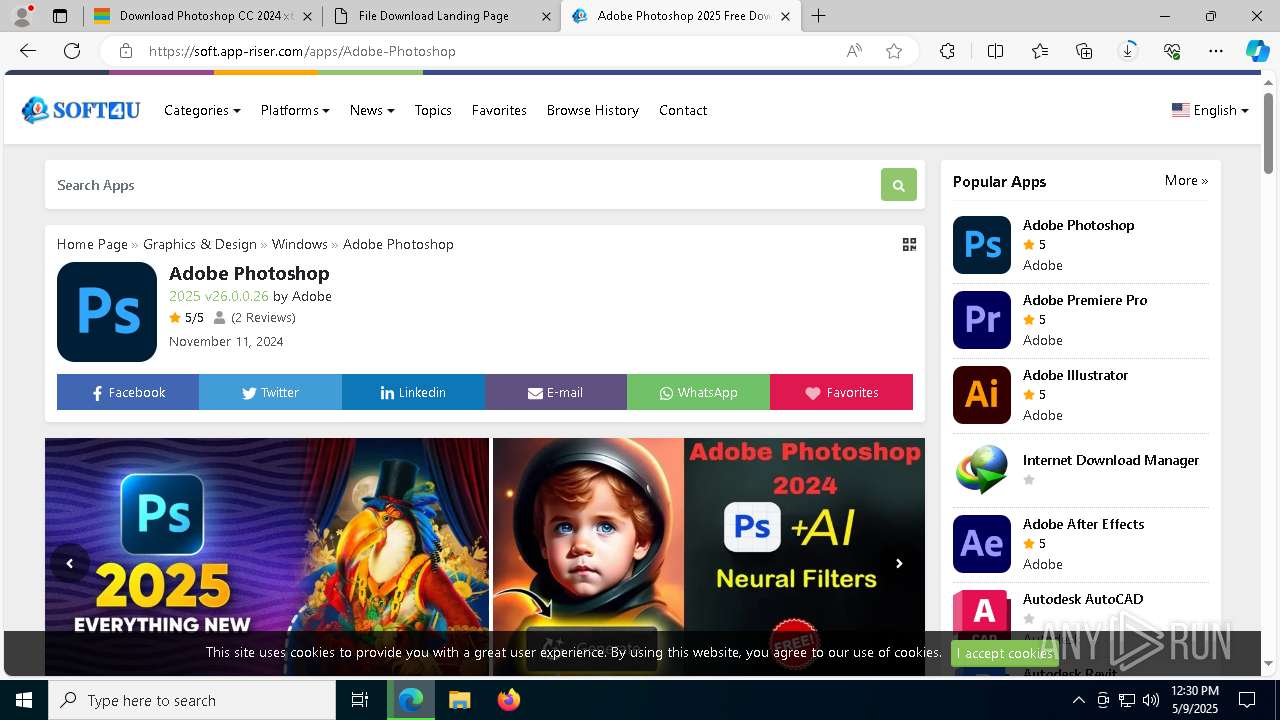Open Windows Start menu

24,700
